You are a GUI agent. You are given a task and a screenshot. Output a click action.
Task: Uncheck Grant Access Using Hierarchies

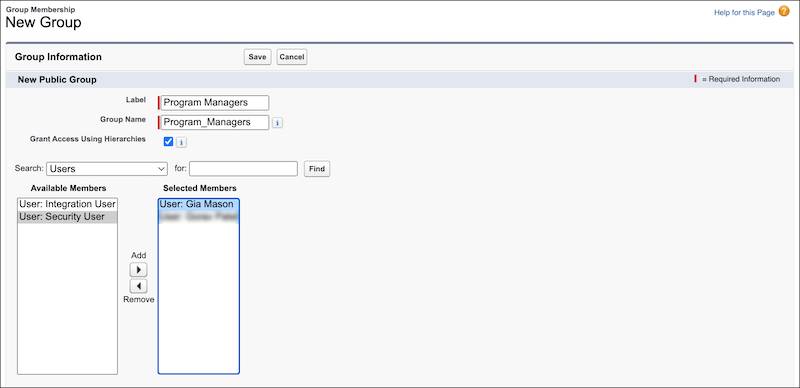[168, 141]
